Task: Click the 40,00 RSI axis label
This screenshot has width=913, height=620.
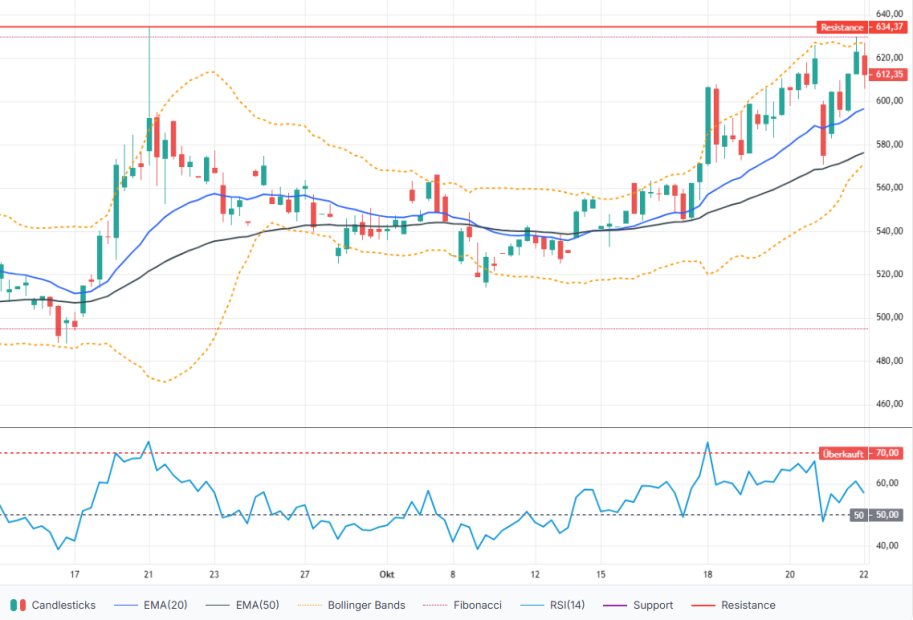Action: point(887,546)
